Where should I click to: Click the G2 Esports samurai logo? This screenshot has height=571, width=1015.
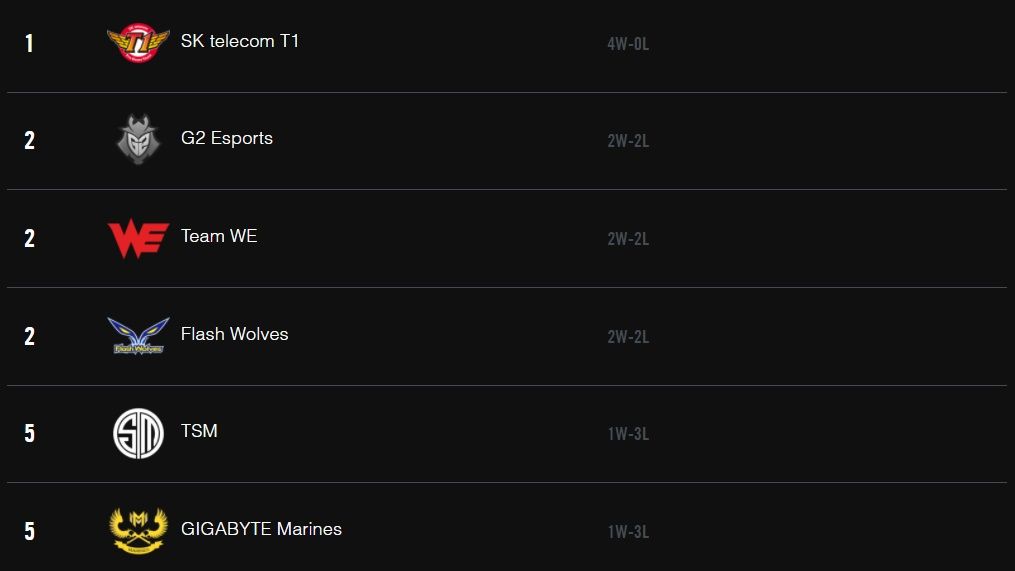click(138, 139)
